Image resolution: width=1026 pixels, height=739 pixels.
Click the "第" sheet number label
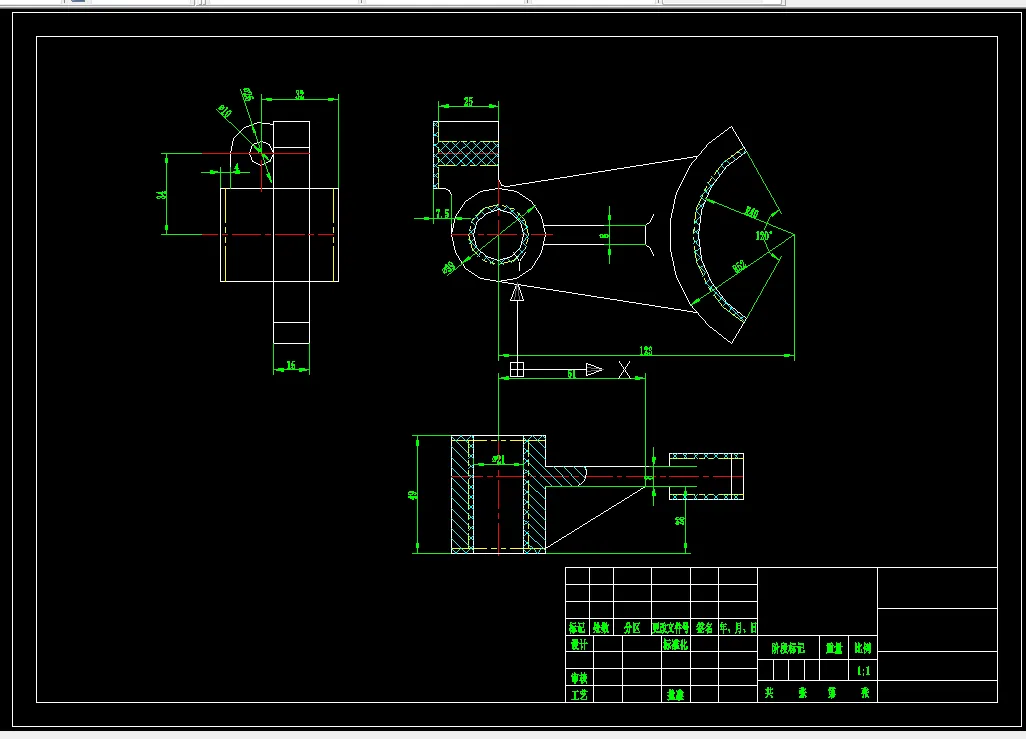(832, 692)
